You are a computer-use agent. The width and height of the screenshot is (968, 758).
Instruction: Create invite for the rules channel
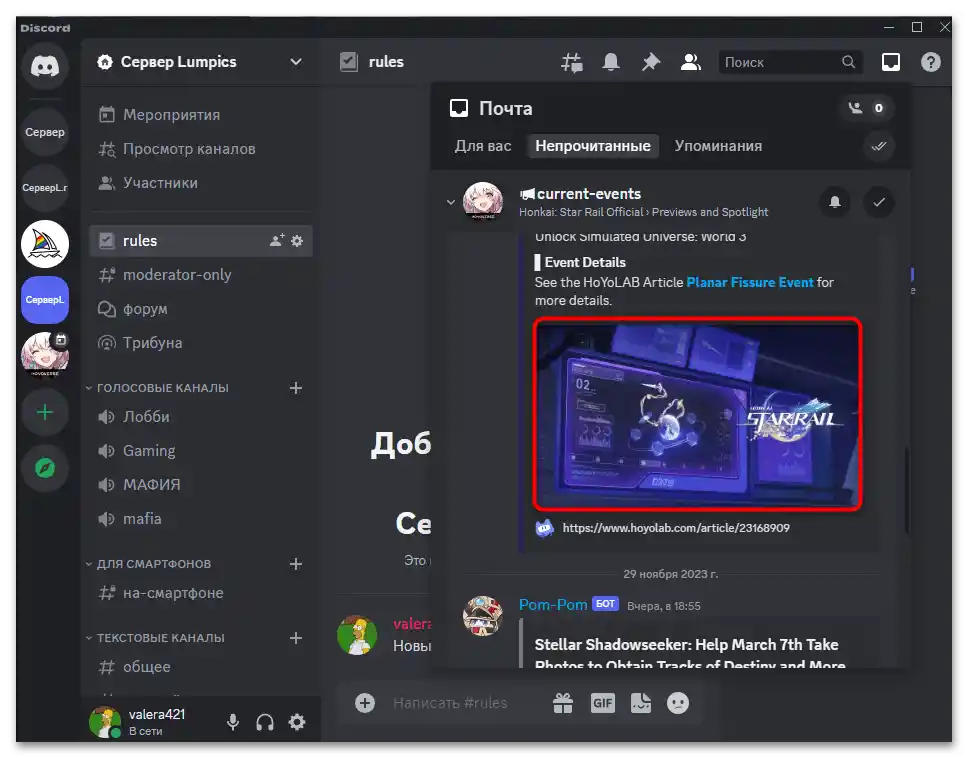pos(277,241)
